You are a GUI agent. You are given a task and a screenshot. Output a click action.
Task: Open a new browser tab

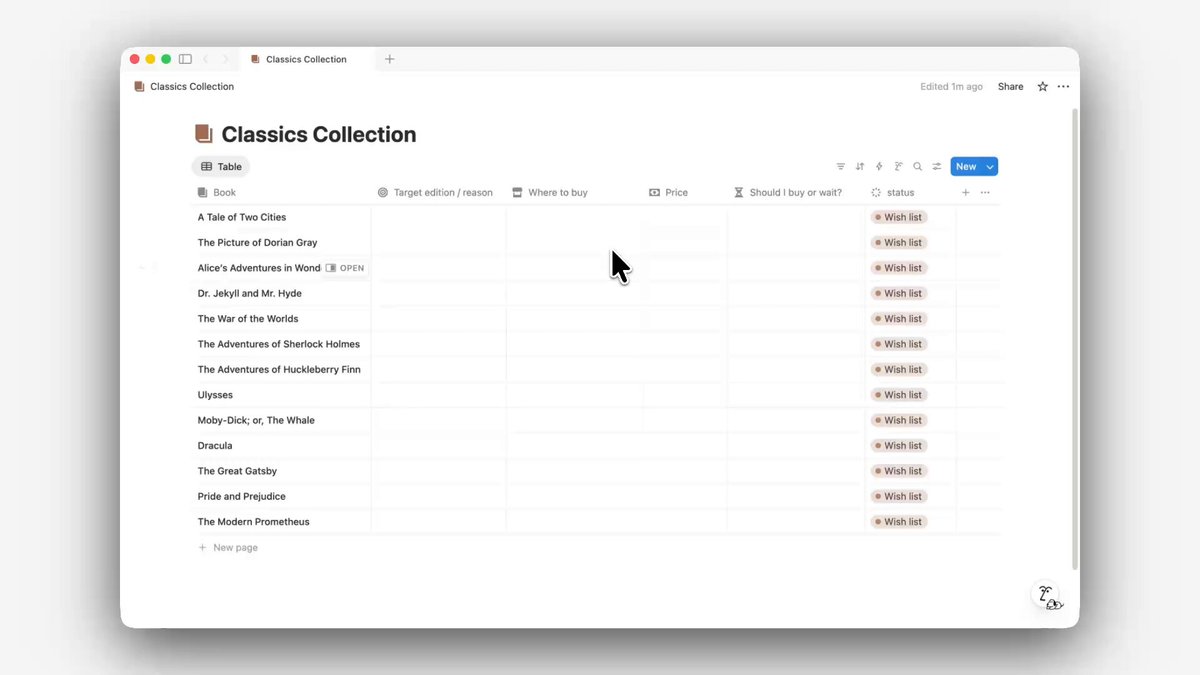tap(390, 59)
